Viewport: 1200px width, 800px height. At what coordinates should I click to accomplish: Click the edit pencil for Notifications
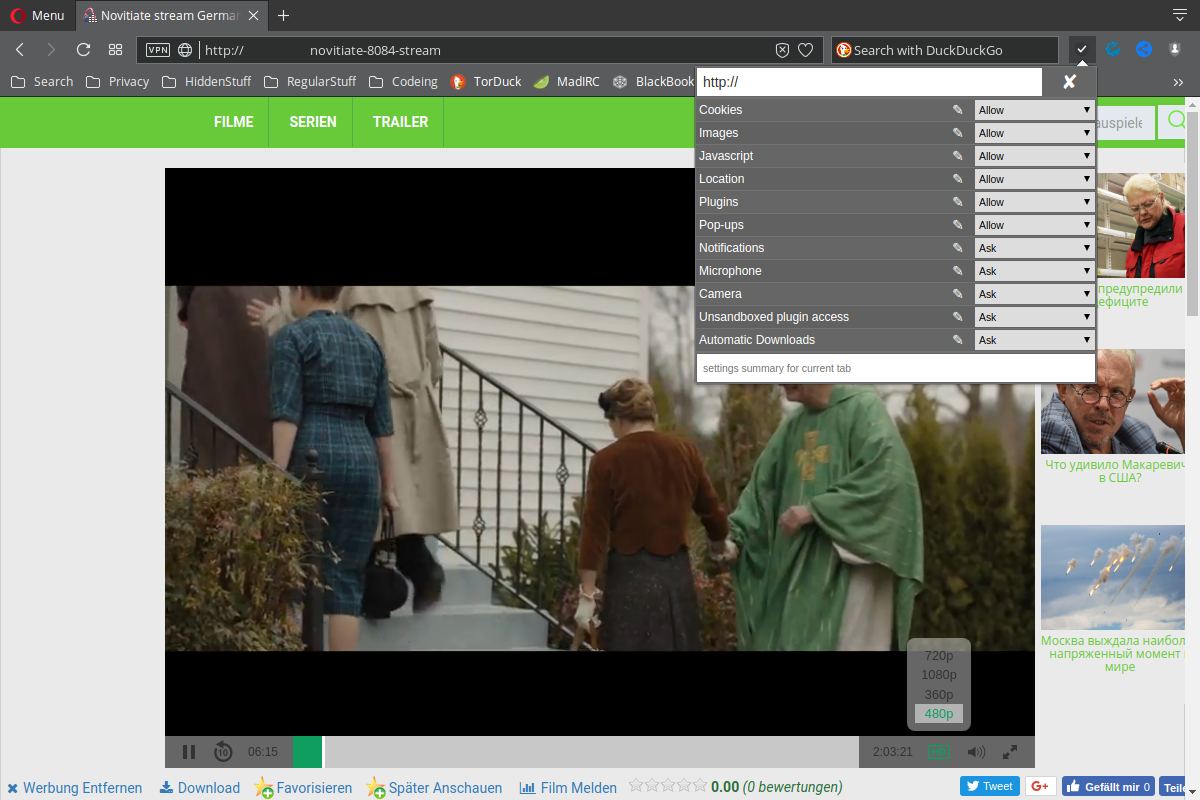pyautogui.click(x=958, y=248)
